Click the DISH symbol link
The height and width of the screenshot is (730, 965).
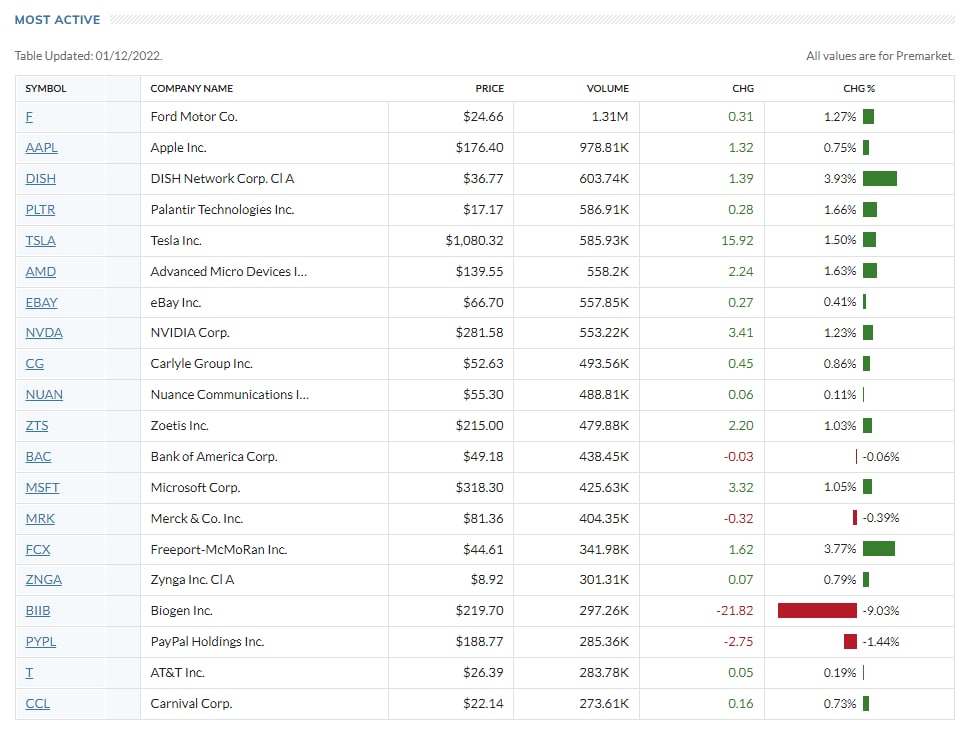[x=41, y=179]
